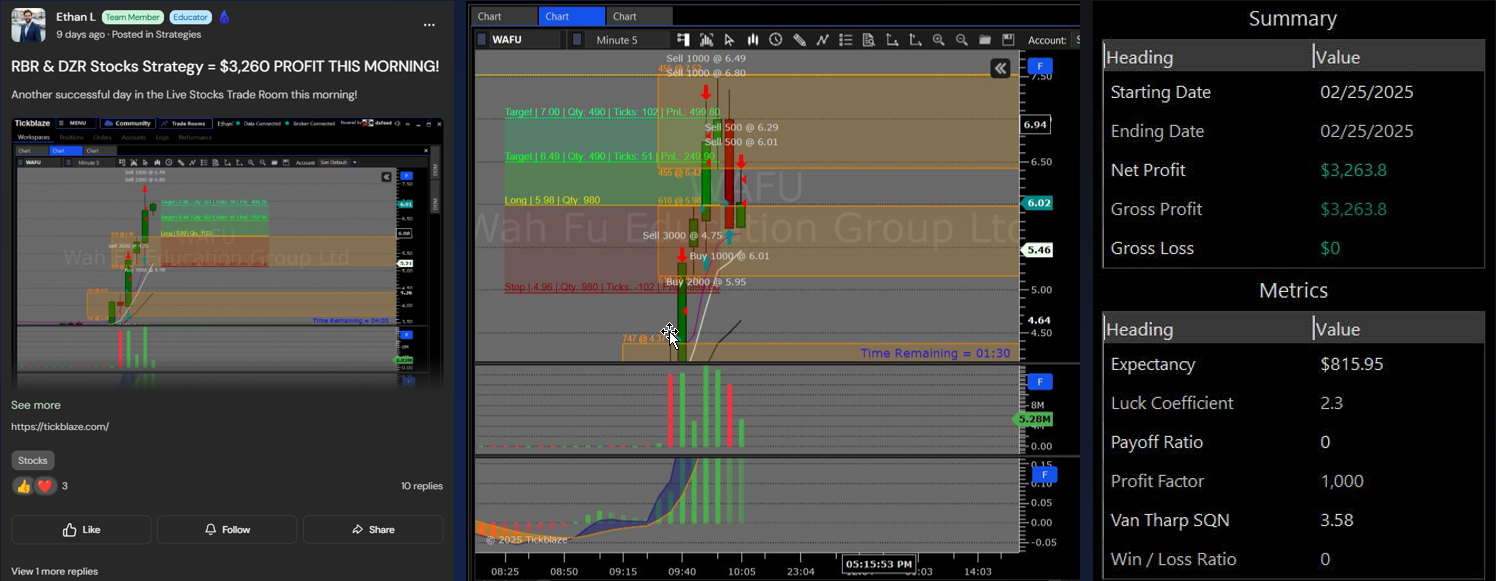Toggle the link box left of WAFU
Screen dimensions: 1496x581
click(481, 40)
